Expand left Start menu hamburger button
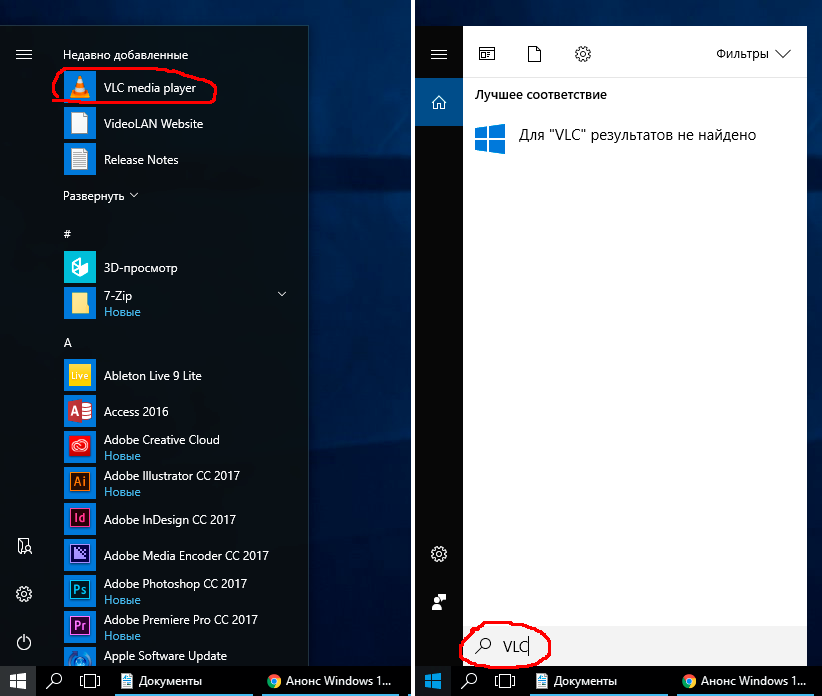Viewport: 822px width, 696px height. tap(24, 55)
